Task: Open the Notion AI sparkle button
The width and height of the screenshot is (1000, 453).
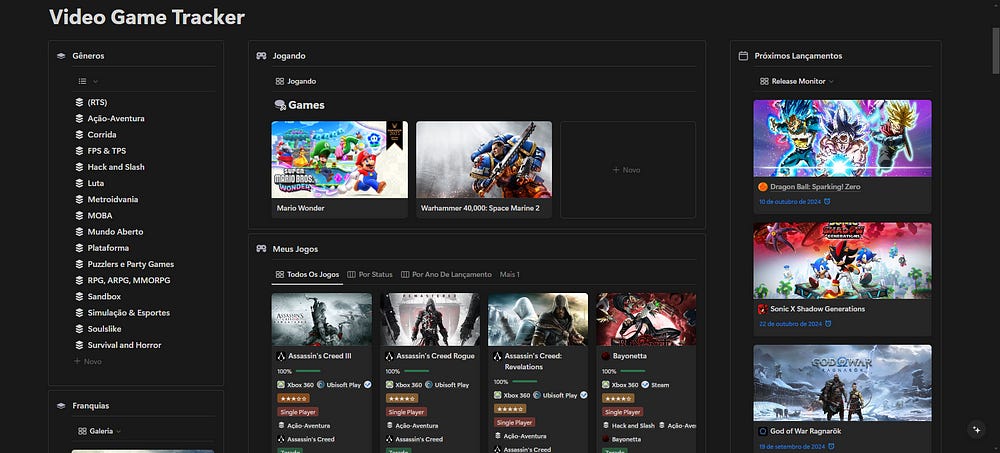Action: tap(976, 429)
